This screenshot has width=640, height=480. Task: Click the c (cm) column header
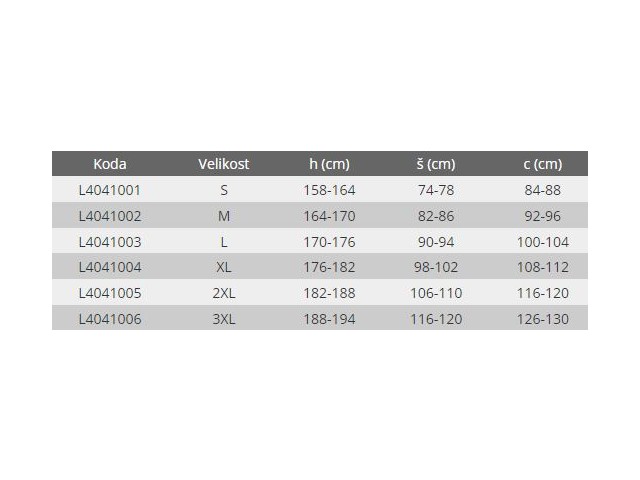(543, 164)
